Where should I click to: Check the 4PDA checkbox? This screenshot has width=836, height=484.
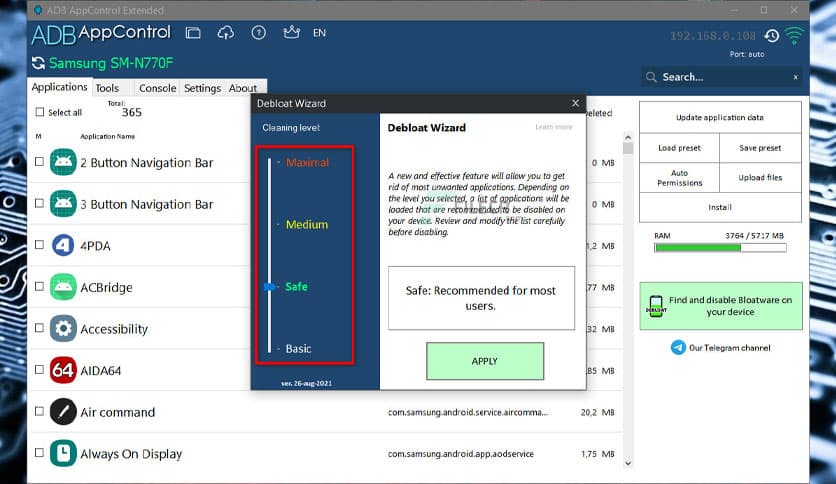click(x=39, y=244)
